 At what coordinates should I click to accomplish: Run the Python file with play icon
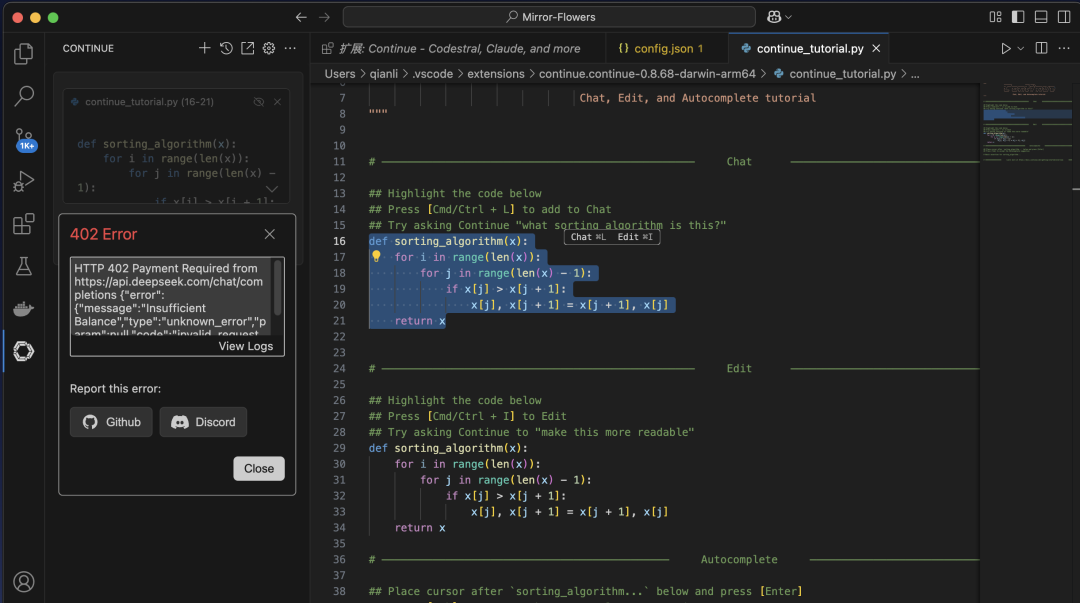(x=1006, y=48)
